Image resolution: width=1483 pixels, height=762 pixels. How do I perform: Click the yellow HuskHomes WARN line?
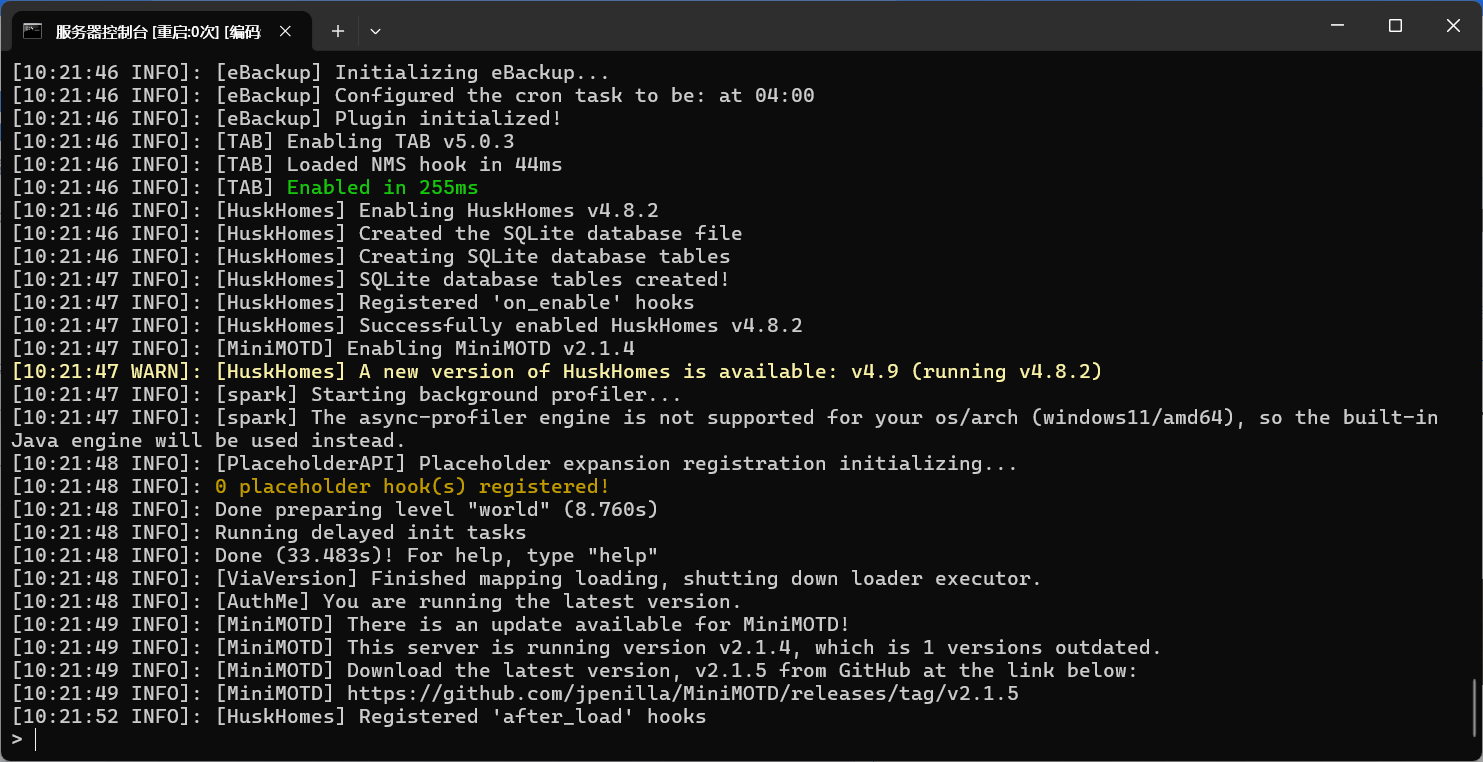coord(557,371)
